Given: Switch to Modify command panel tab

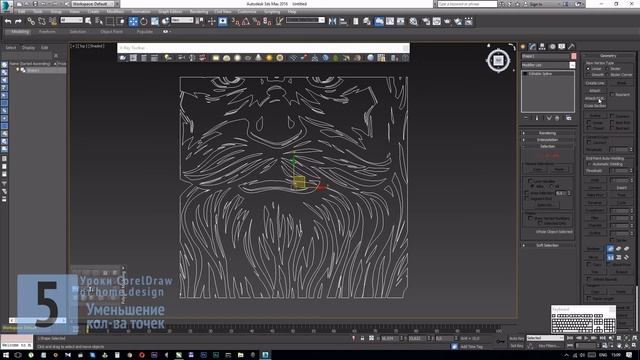Looking at the screenshot, I should click(532, 47).
